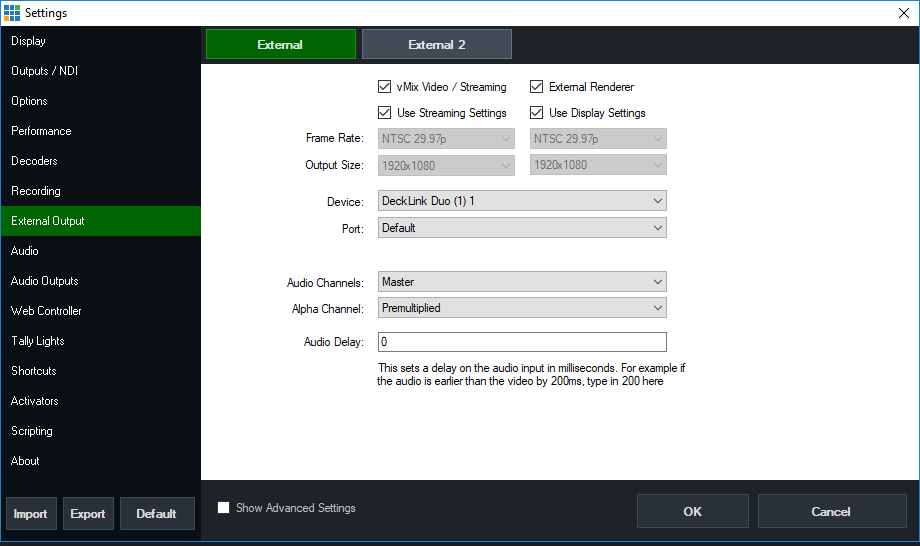Click the Cancel button
This screenshot has width=920, height=546.
click(831, 511)
